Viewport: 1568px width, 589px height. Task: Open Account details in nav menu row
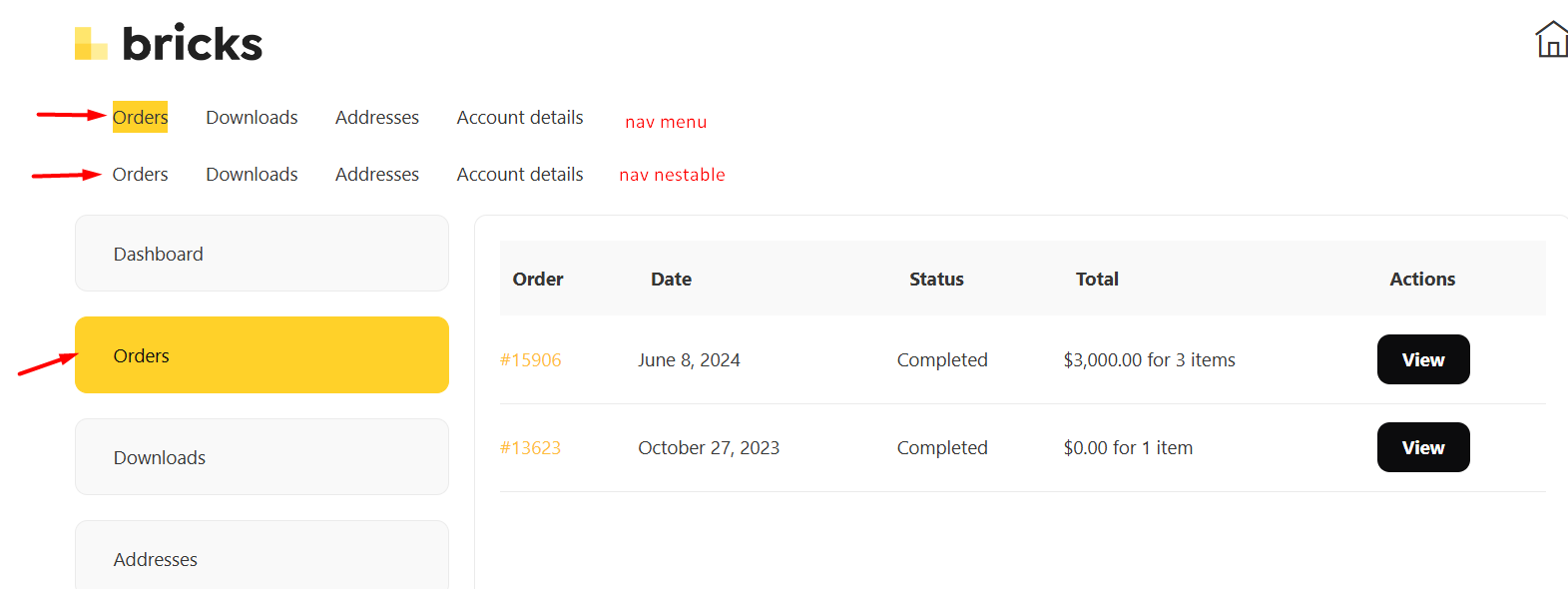tap(520, 117)
